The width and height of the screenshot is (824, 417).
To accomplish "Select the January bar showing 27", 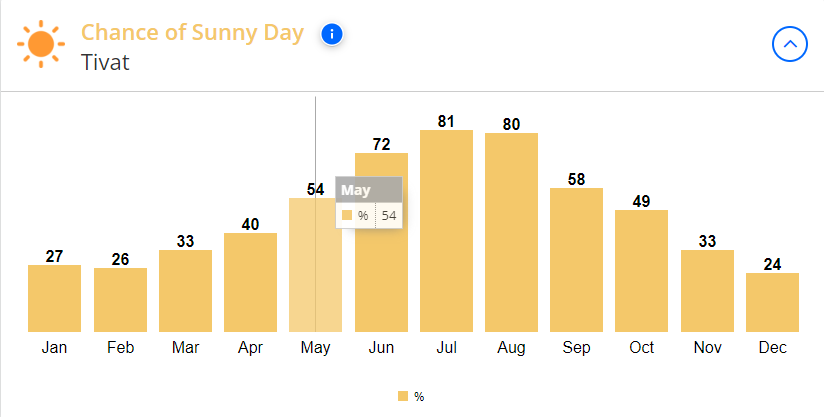I will (x=54, y=298).
